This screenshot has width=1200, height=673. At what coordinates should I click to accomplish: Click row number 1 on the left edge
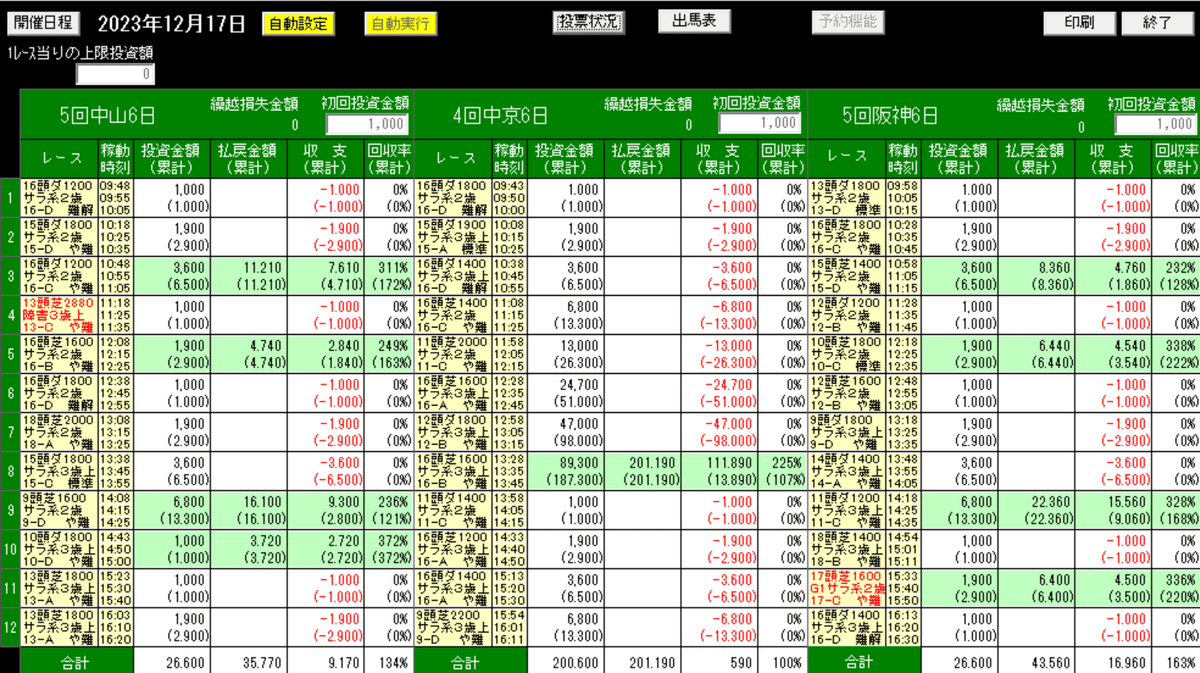(x=10, y=198)
